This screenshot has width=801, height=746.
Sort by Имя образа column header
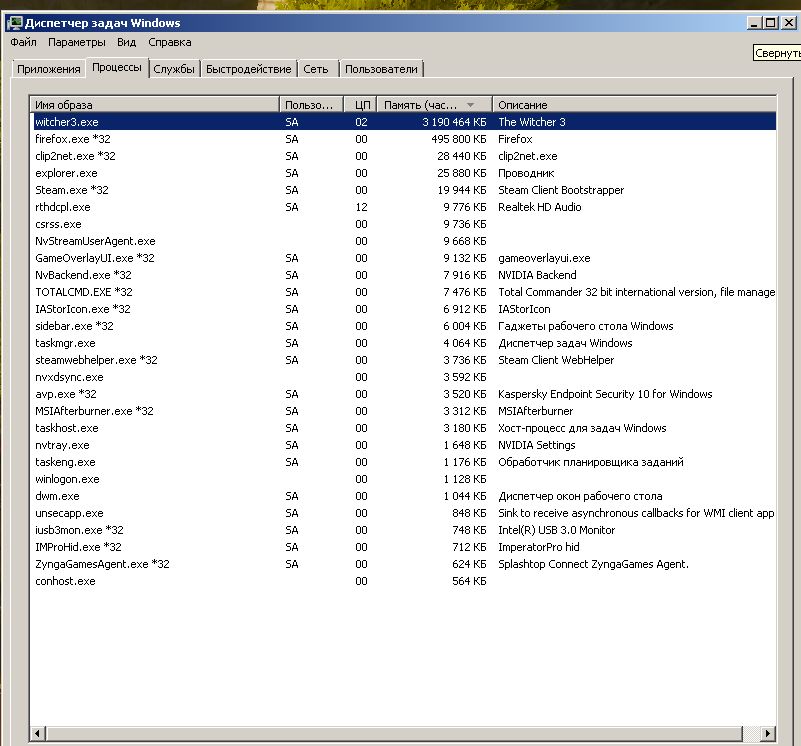[x=154, y=105]
